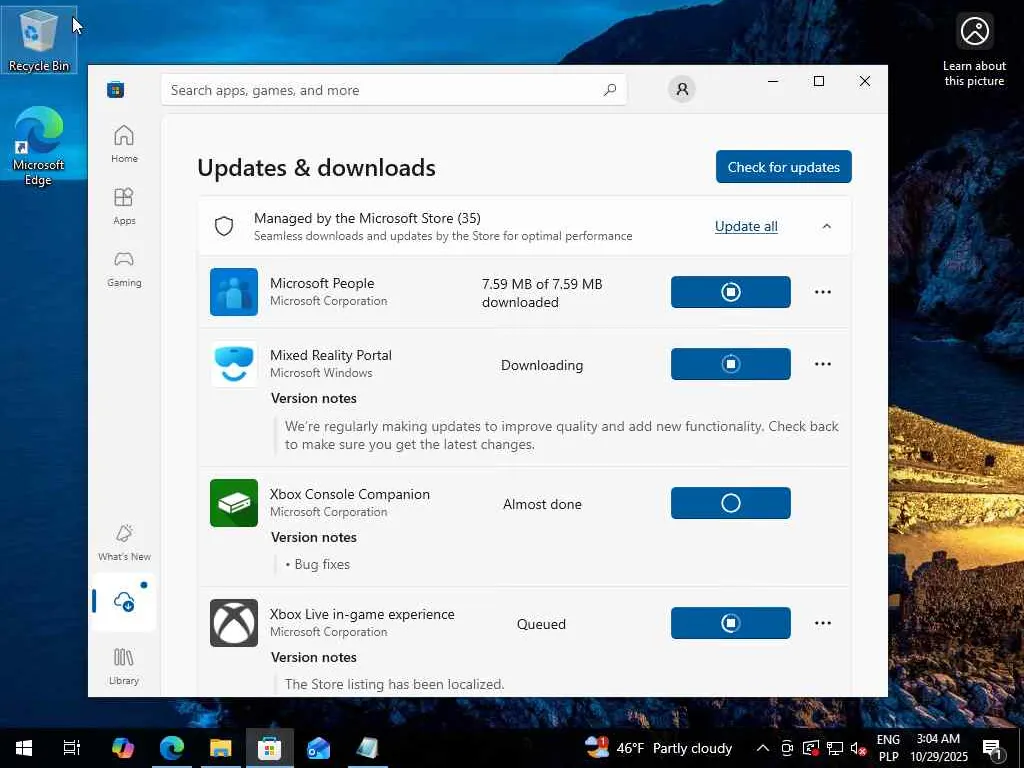The width and height of the screenshot is (1024, 768).
Task: Collapse the Managed by Microsoft Store group
Action: tap(826, 226)
